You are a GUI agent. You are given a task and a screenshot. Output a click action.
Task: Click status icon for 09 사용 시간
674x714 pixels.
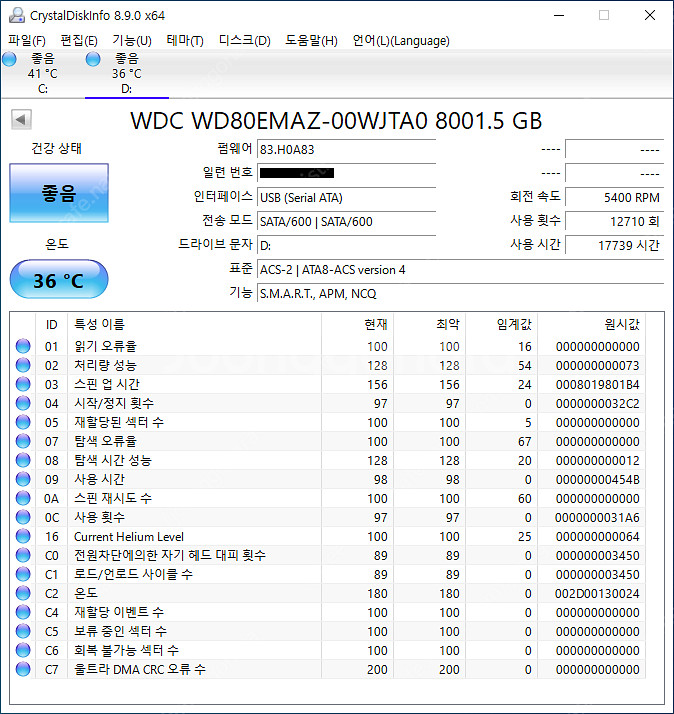[x=23, y=479]
